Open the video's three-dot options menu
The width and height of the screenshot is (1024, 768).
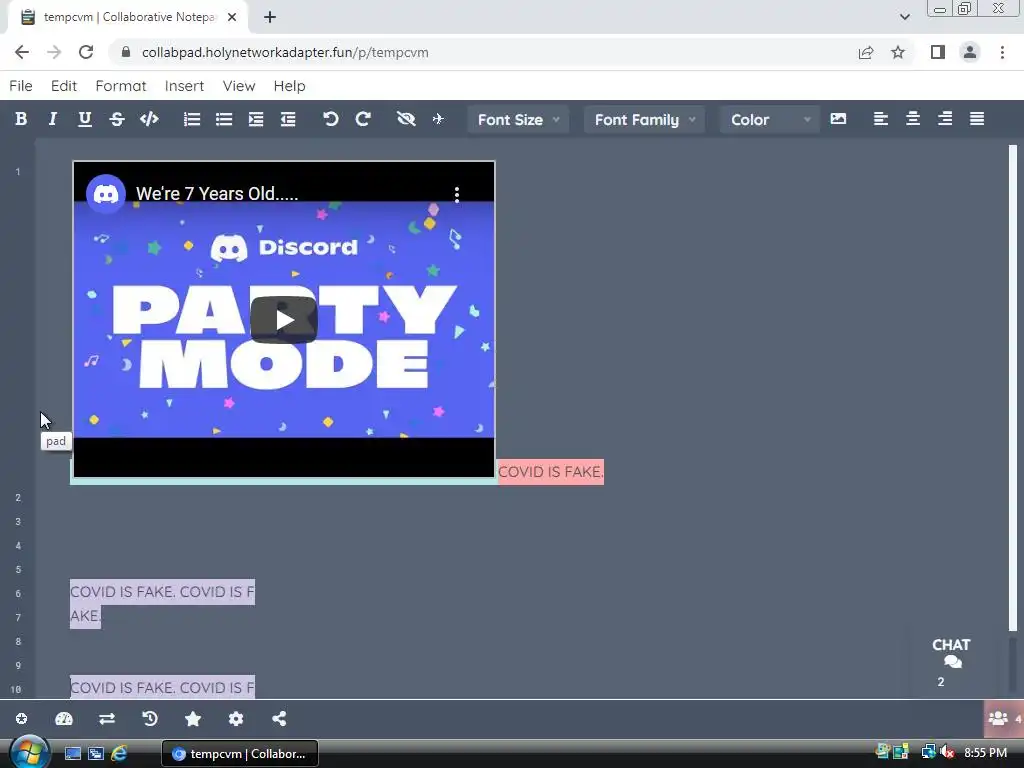pos(456,194)
